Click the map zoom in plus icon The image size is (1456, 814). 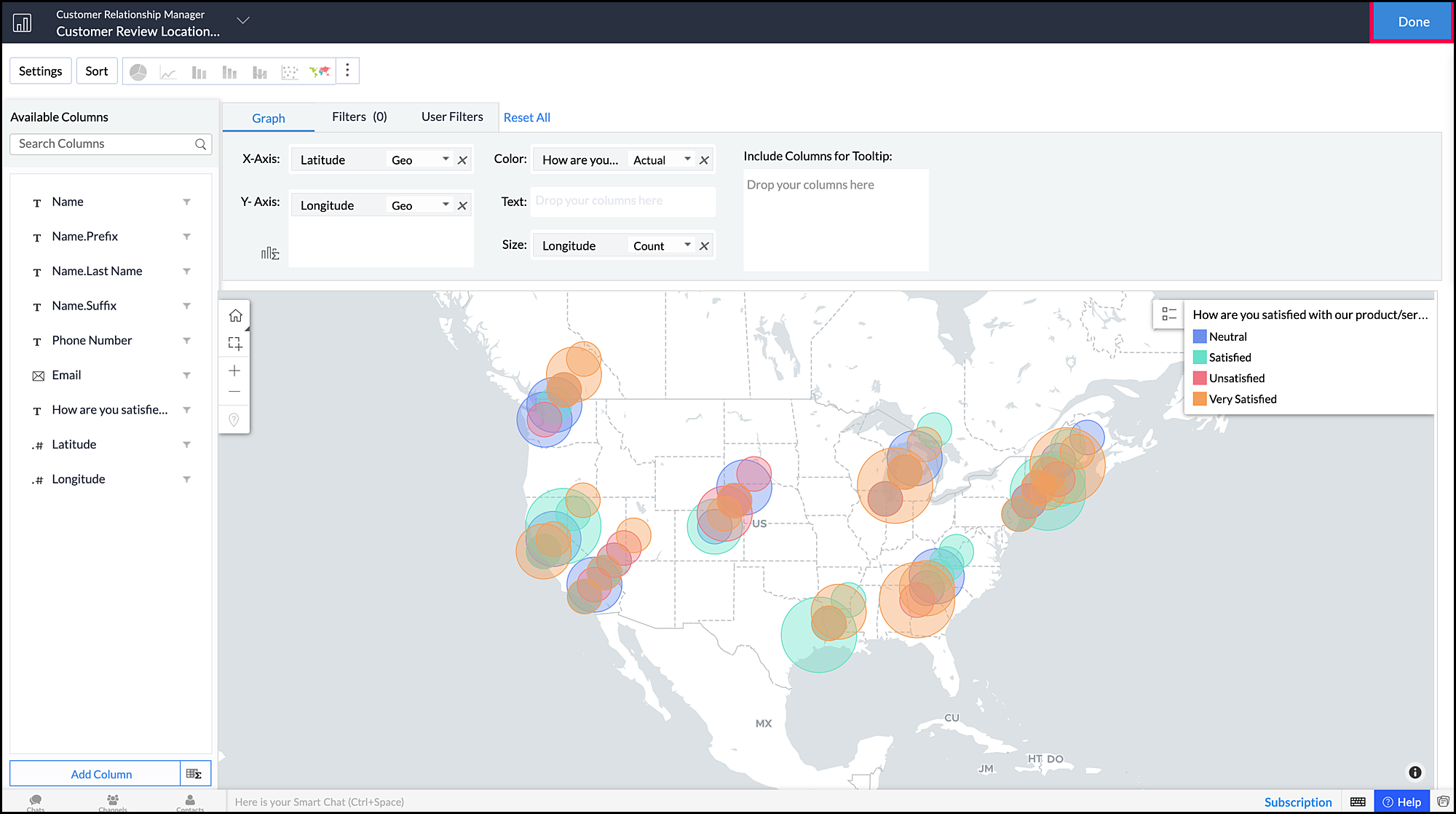click(234, 371)
